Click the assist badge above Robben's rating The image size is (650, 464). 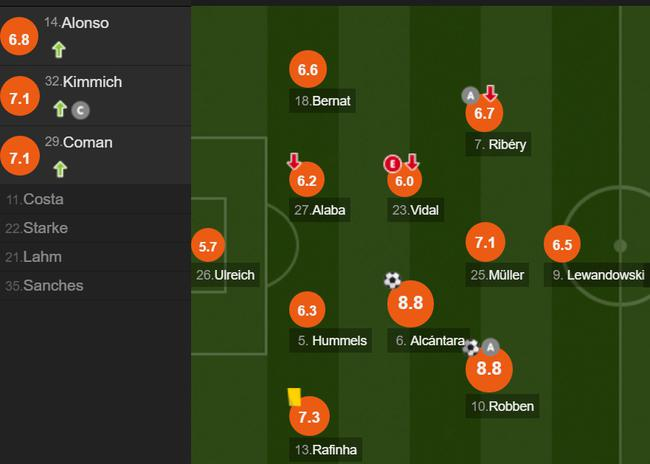point(490,347)
